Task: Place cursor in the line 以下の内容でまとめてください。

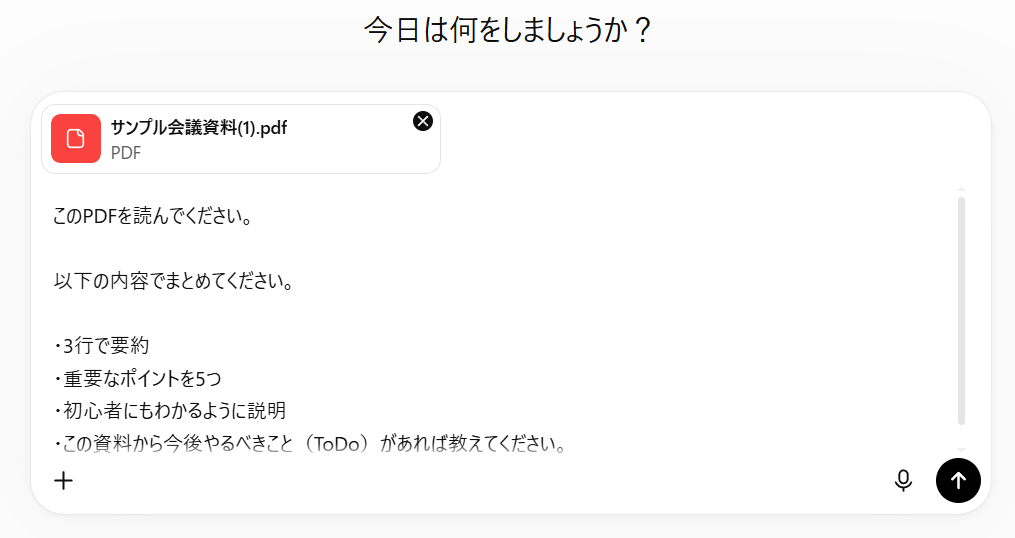Action: click(x=174, y=281)
